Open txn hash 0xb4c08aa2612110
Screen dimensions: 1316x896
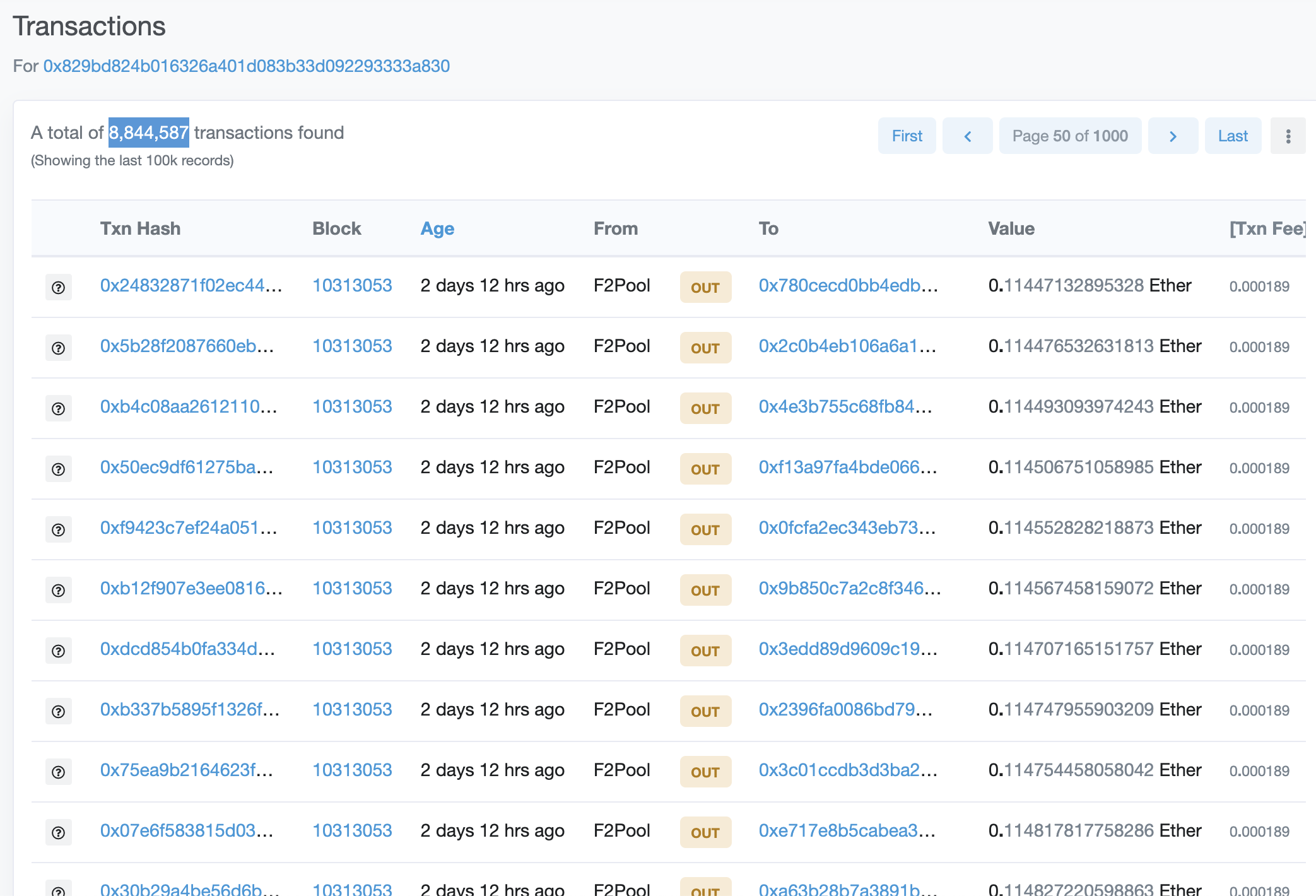pos(189,406)
